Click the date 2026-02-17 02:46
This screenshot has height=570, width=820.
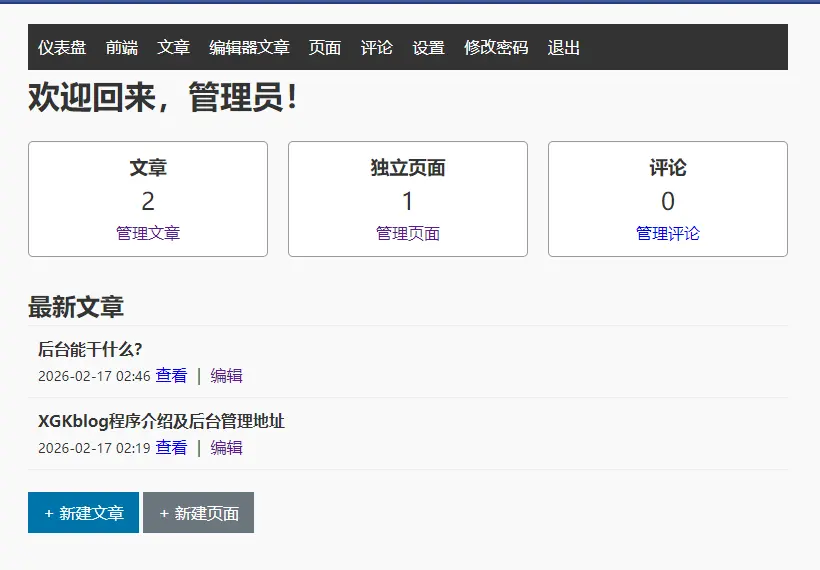(x=94, y=376)
